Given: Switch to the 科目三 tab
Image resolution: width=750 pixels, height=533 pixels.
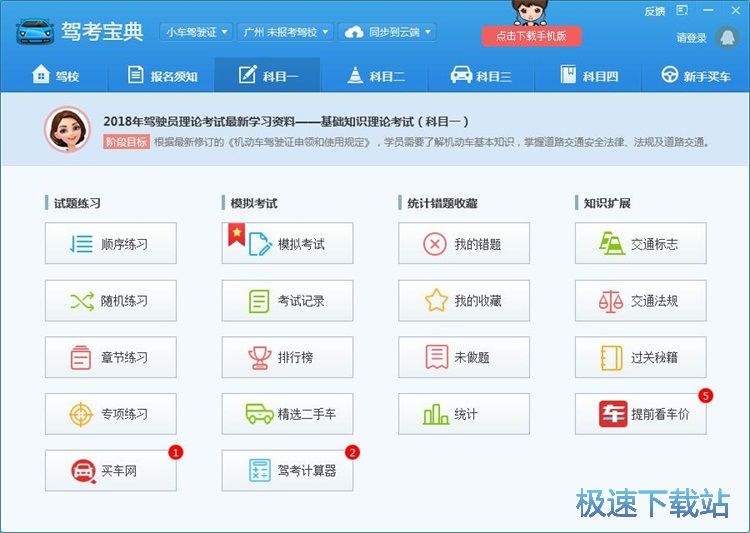Looking at the screenshot, I should (481, 75).
